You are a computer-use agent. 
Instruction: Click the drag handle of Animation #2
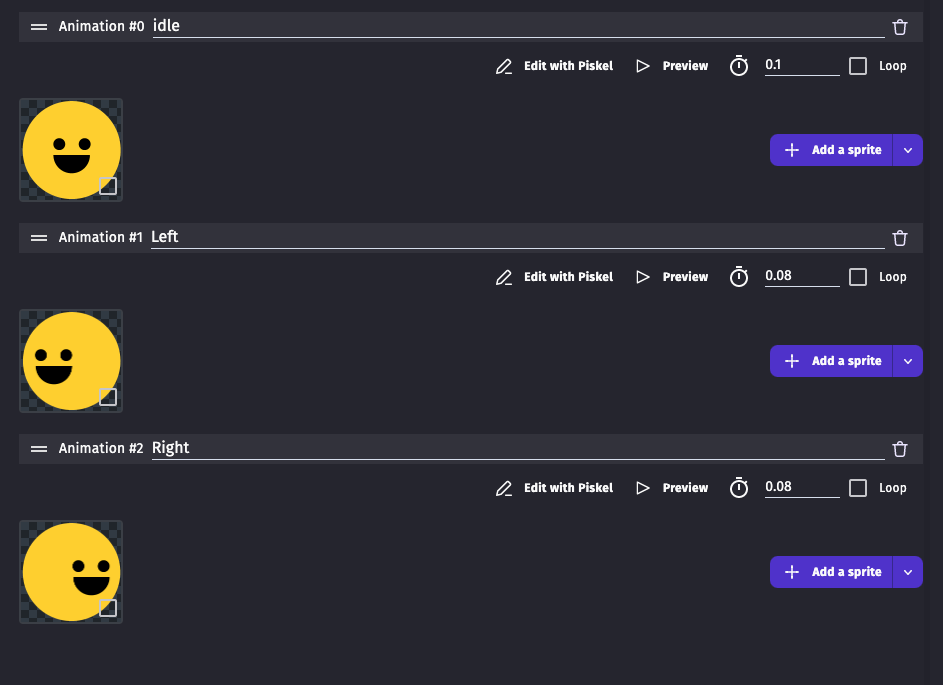[39, 449]
